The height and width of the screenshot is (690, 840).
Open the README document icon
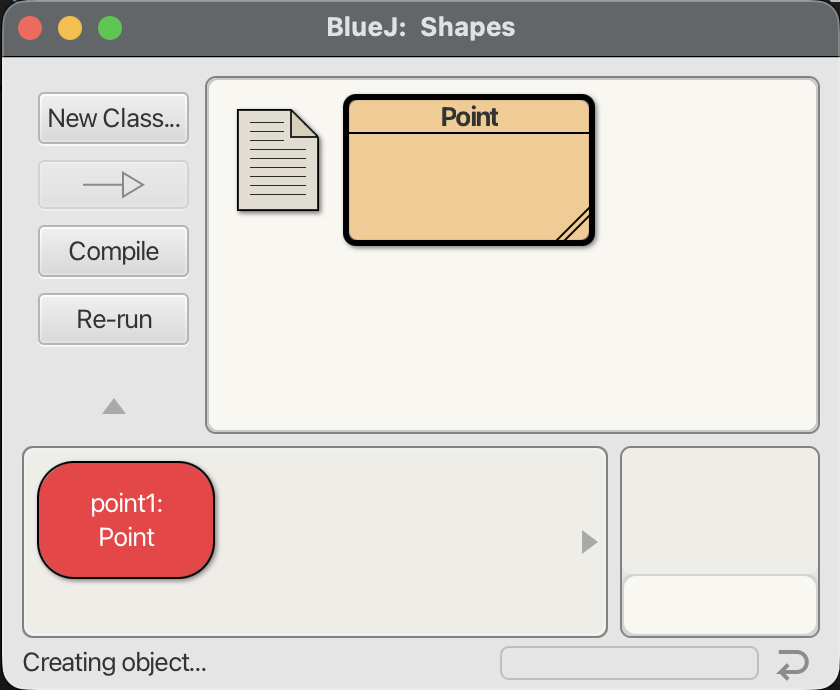click(277, 160)
